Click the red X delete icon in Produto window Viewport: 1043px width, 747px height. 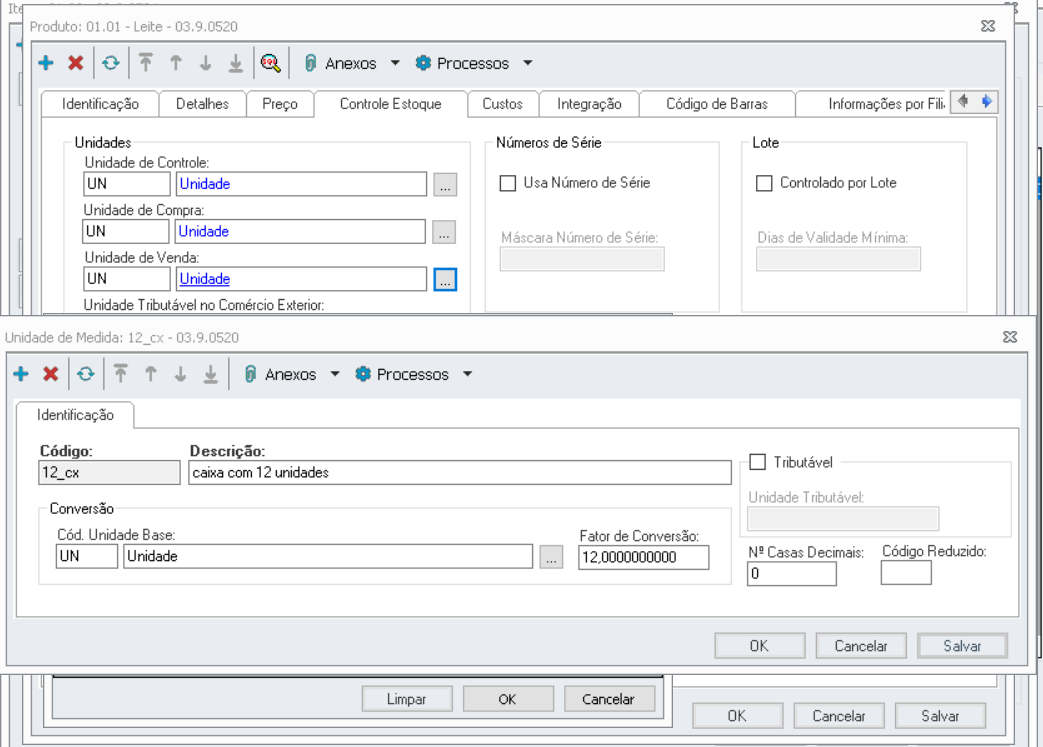click(76, 63)
